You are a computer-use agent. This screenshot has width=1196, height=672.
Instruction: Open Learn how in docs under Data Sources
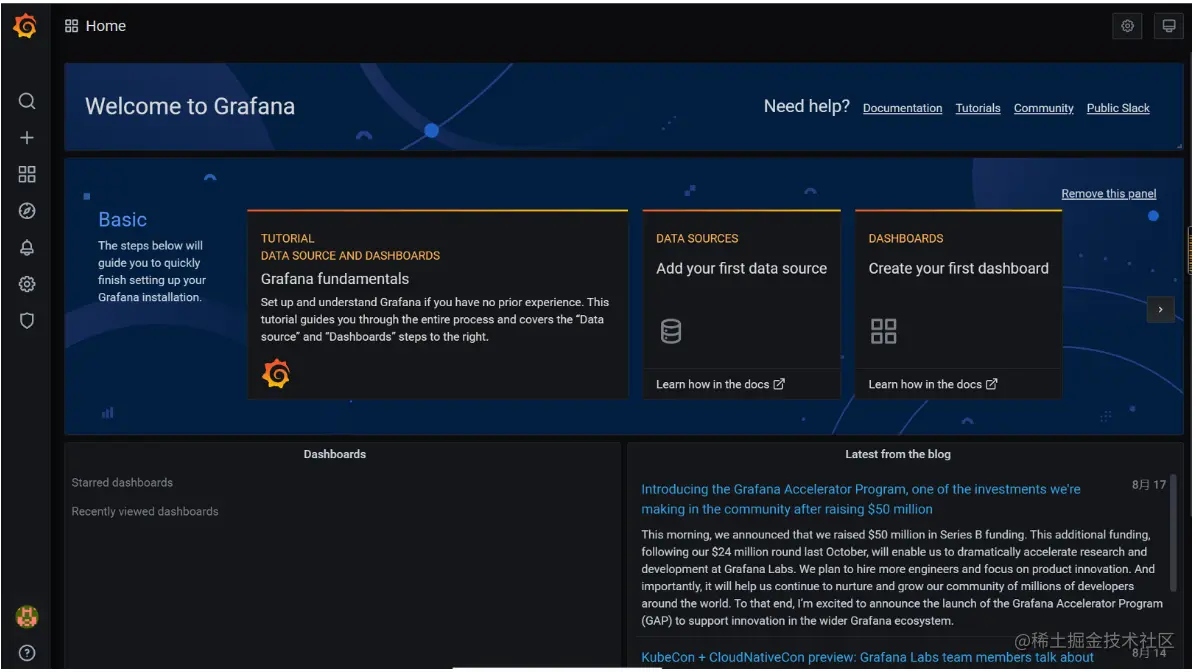pos(720,384)
